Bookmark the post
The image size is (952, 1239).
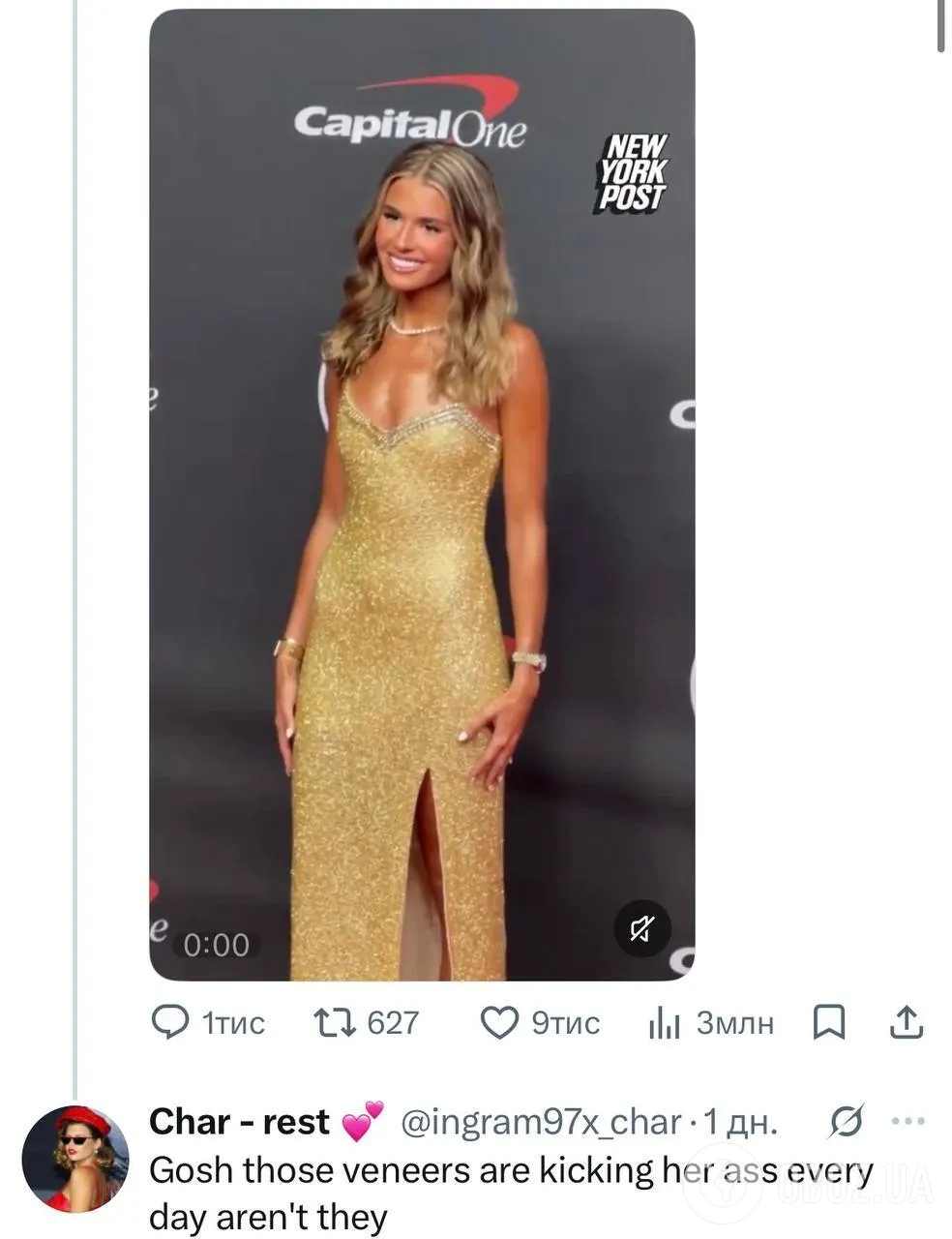pos(828,1022)
